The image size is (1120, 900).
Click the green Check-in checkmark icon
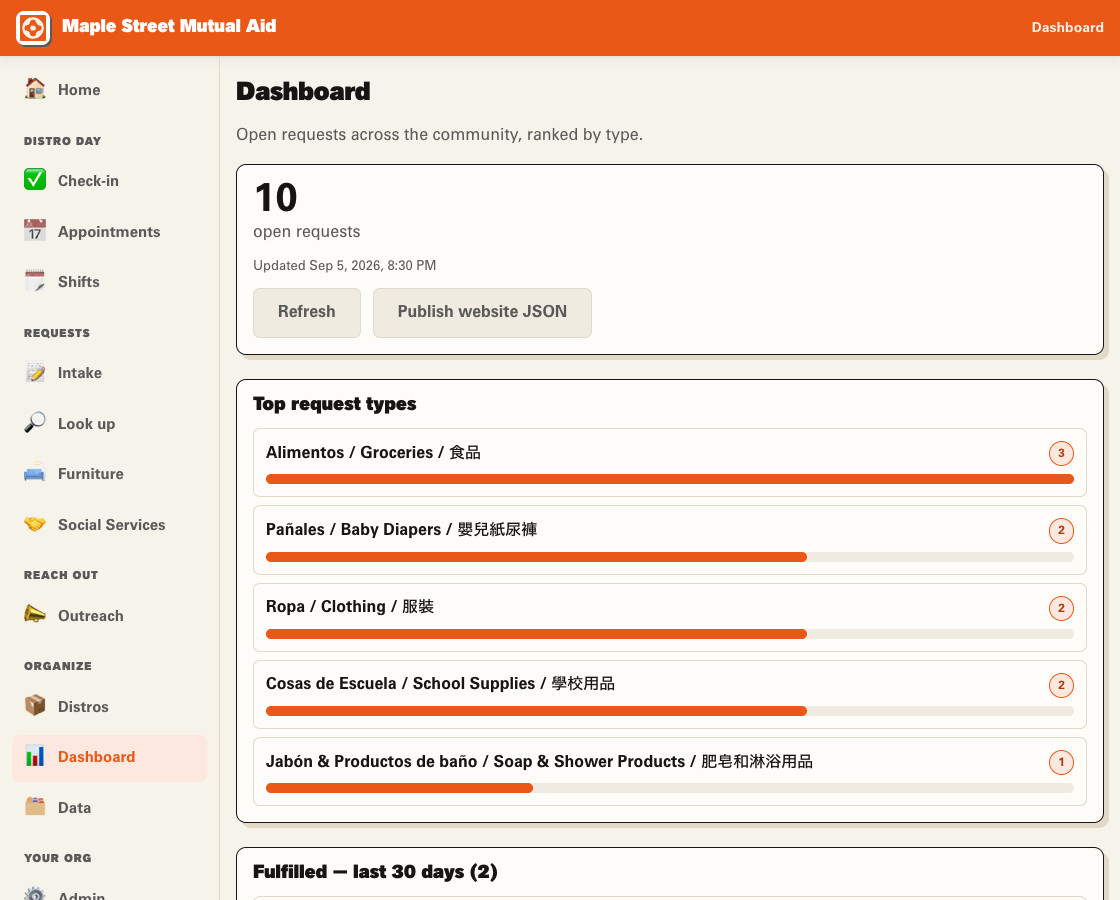pos(35,180)
